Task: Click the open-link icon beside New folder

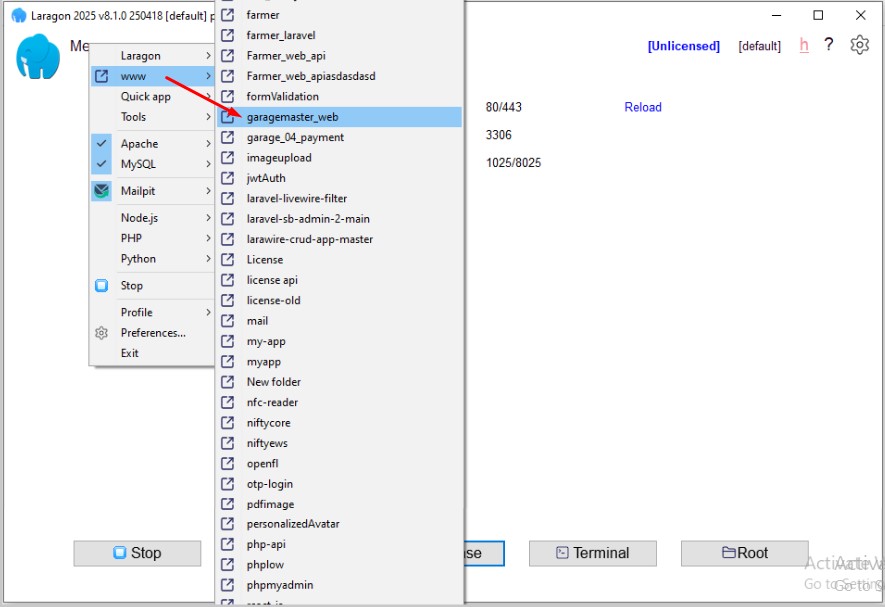Action: [227, 382]
